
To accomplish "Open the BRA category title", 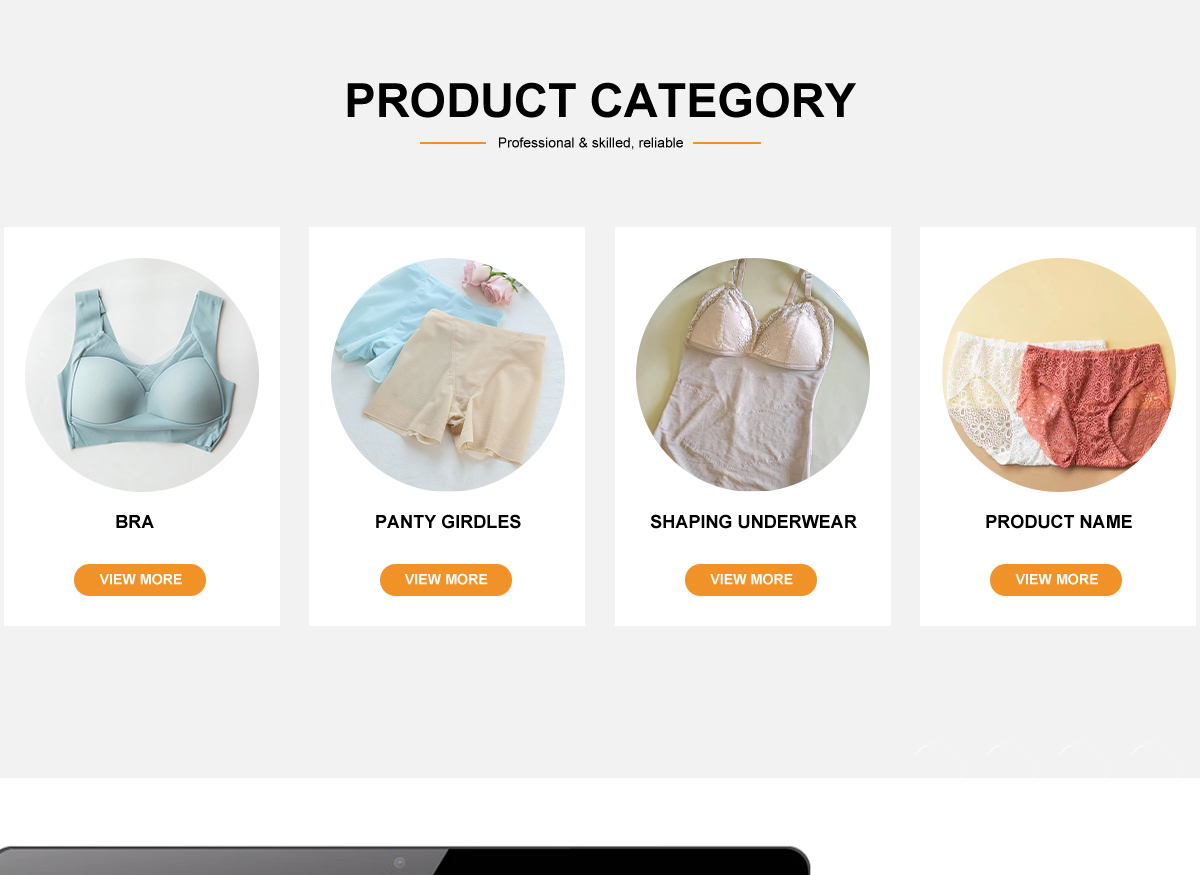I will [135, 522].
